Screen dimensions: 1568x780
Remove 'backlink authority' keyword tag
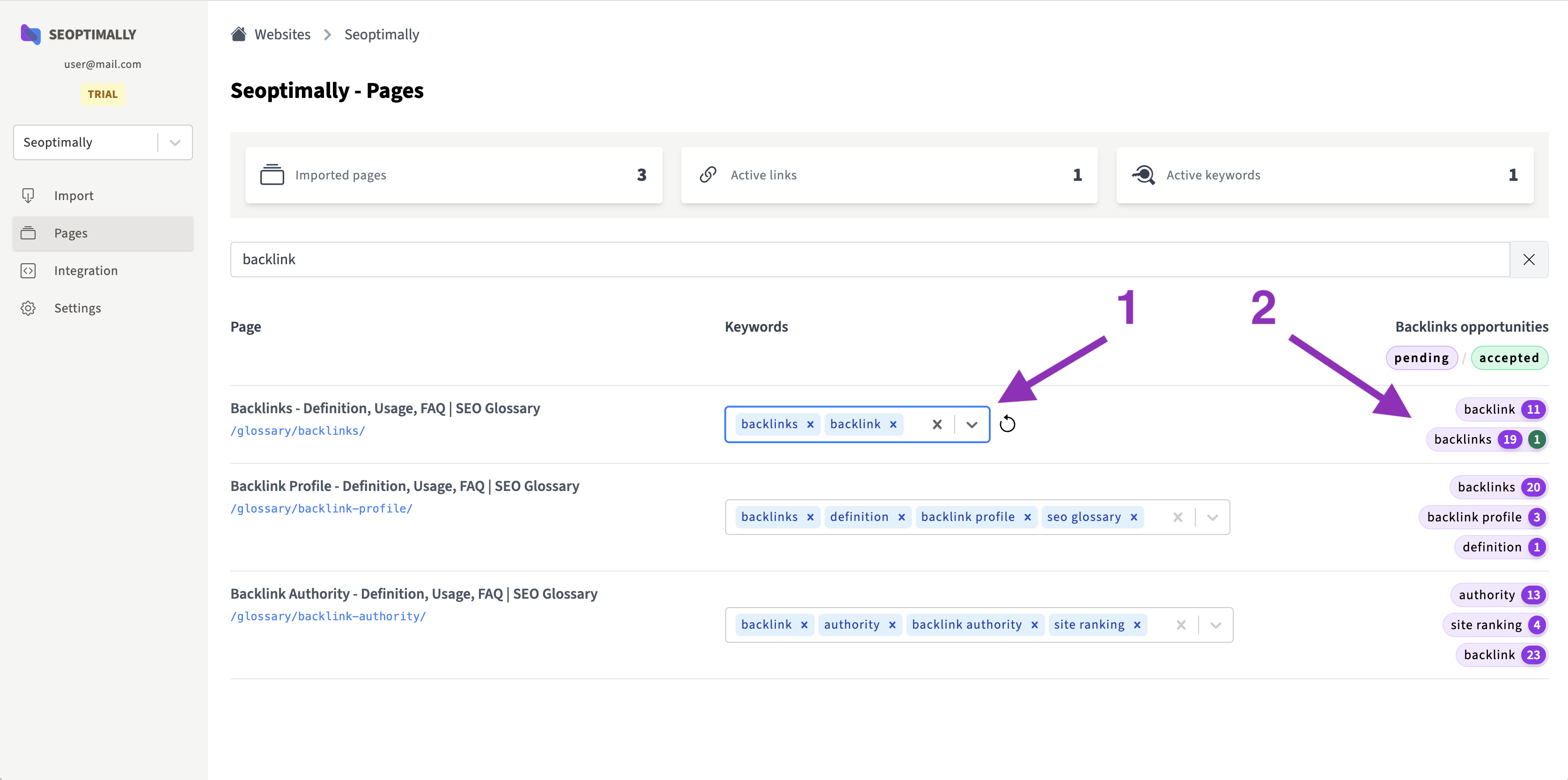[x=1034, y=625]
